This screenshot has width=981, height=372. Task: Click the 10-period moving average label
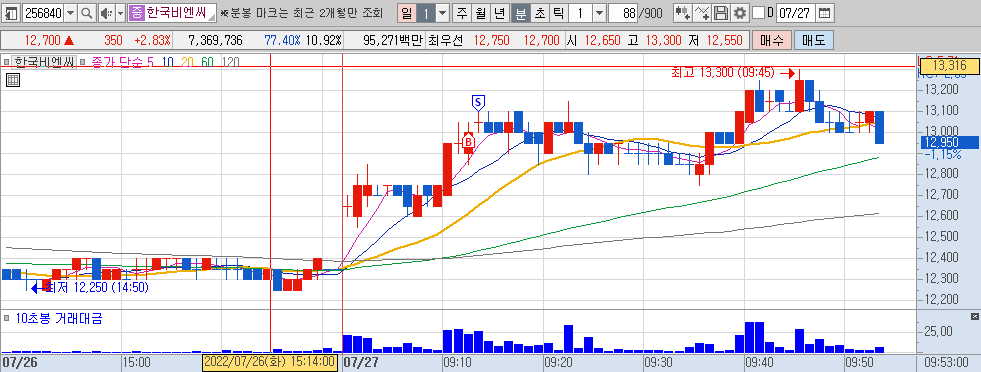click(x=167, y=61)
